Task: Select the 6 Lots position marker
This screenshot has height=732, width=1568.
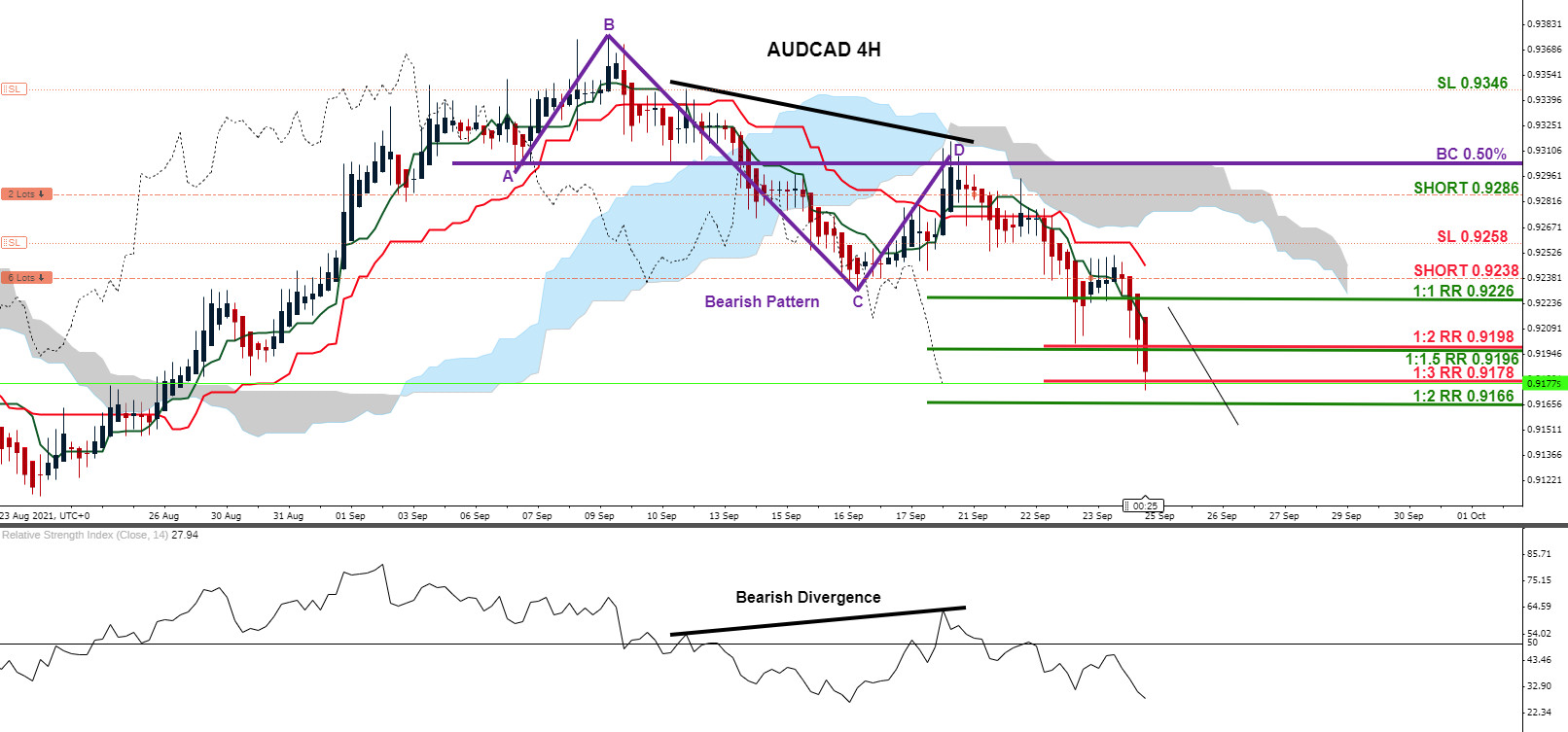Action: pos(25,278)
